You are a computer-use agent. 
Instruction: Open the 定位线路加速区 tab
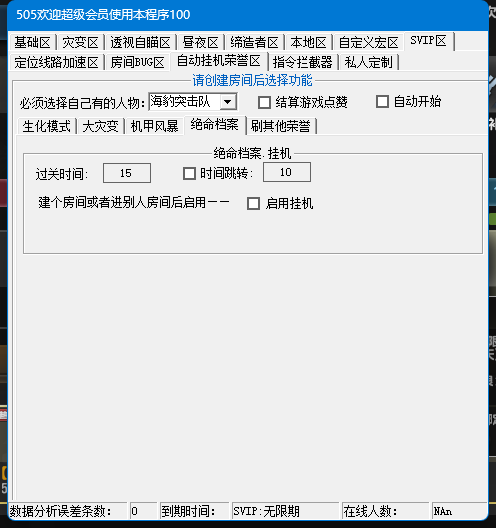pyautogui.click(x=56, y=62)
